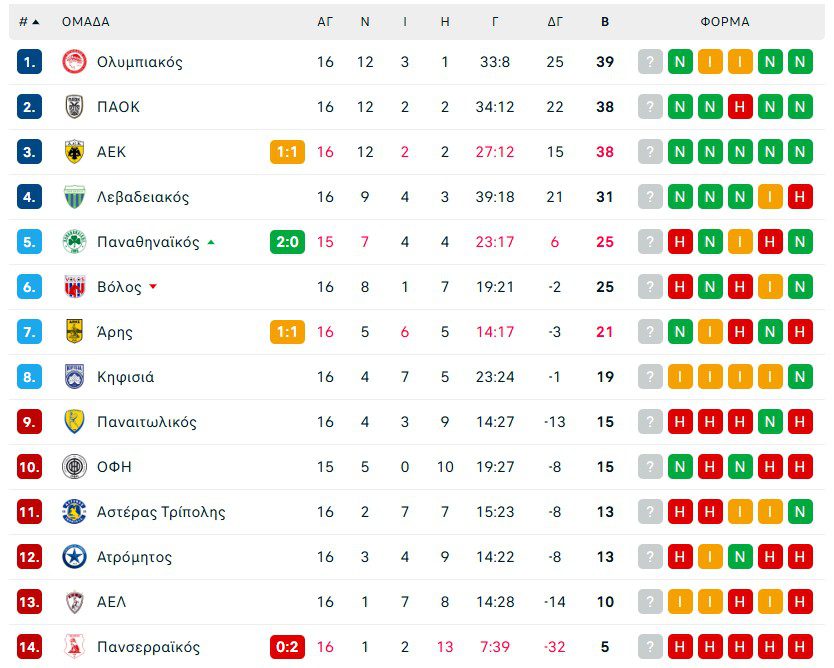Sort table by the # rank column
Image resolution: width=834 pixels, height=668 pixels.
tap(29, 21)
